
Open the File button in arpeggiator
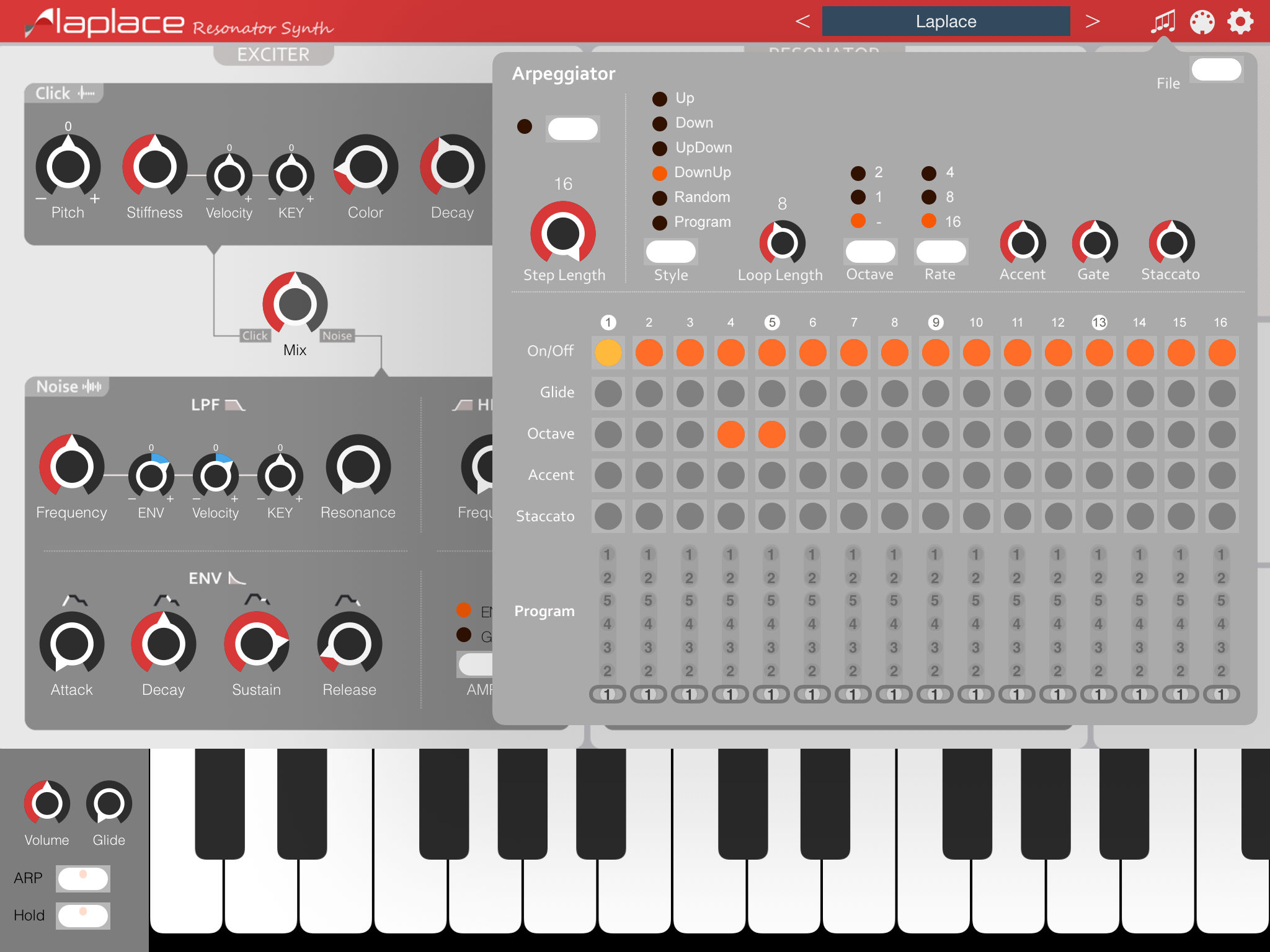[1216, 69]
